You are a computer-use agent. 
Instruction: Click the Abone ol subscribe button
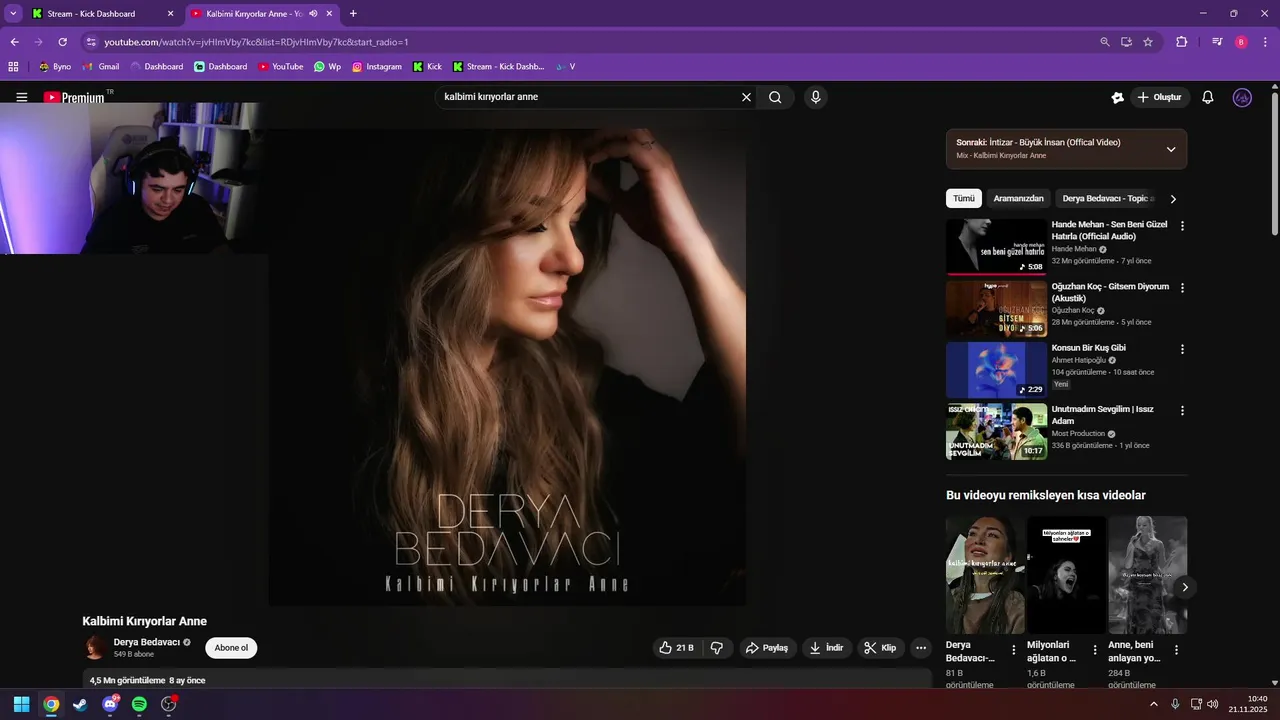click(231, 648)
